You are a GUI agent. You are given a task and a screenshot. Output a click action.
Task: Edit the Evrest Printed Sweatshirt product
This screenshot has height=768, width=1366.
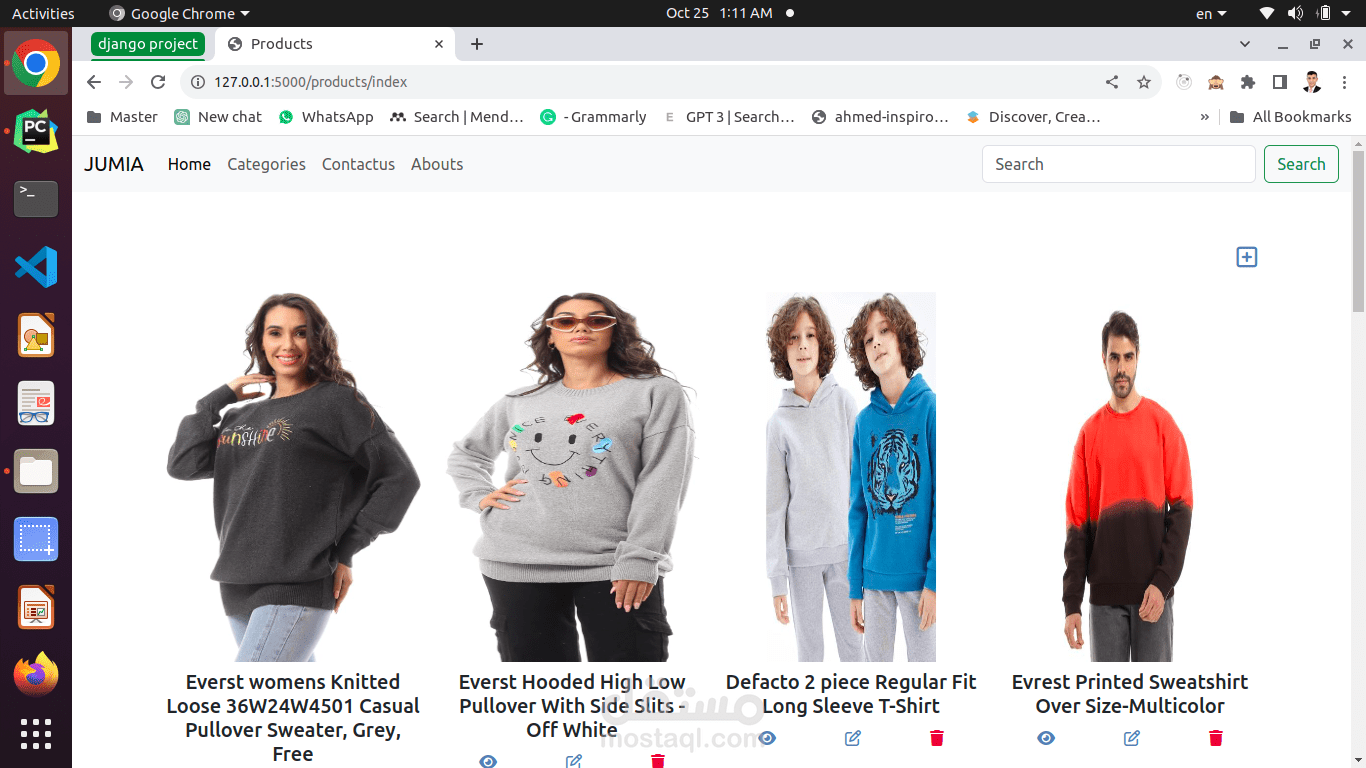tap(1131, 738)
